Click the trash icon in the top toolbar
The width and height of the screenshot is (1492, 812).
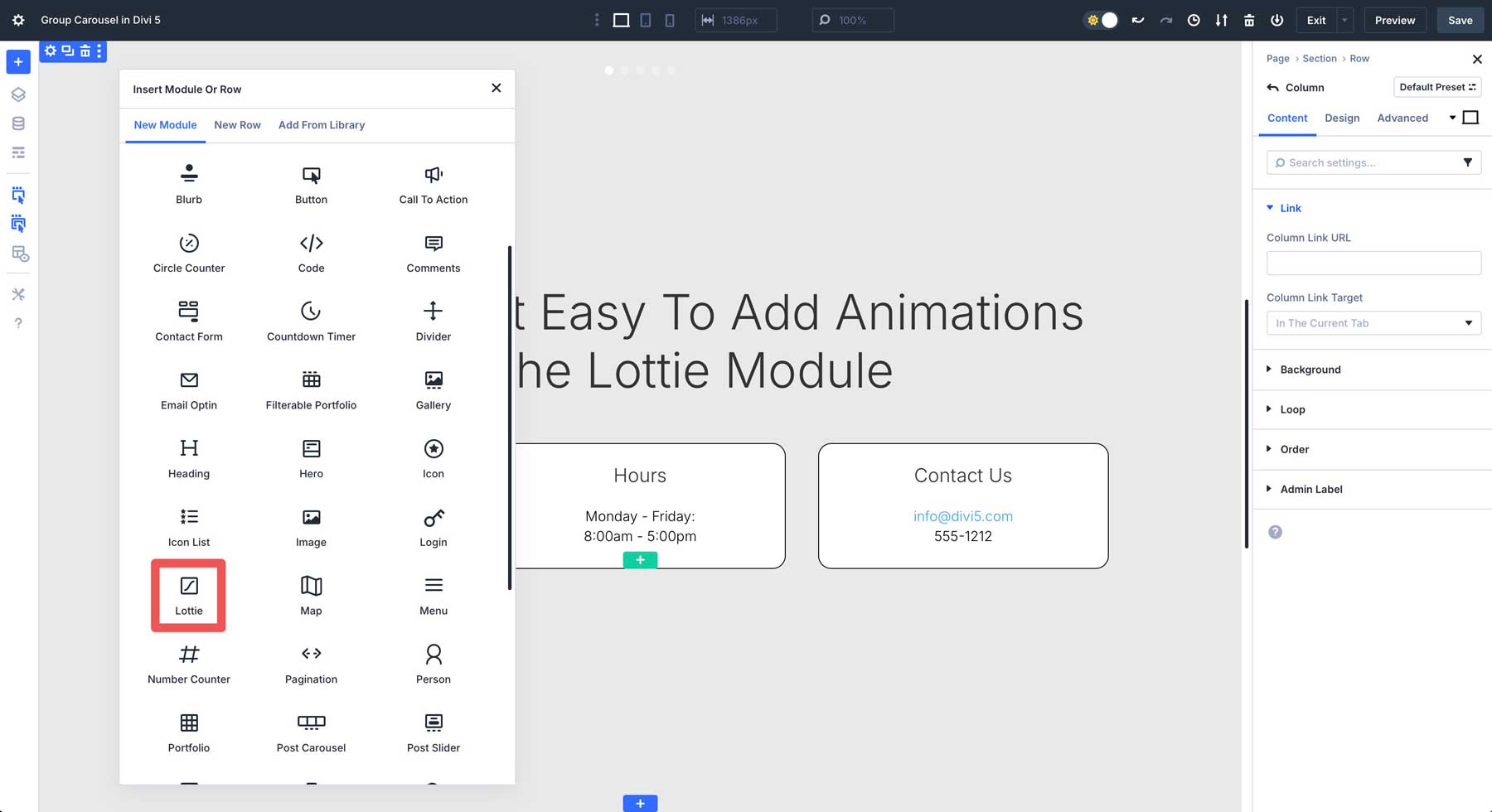[1249, 20]
